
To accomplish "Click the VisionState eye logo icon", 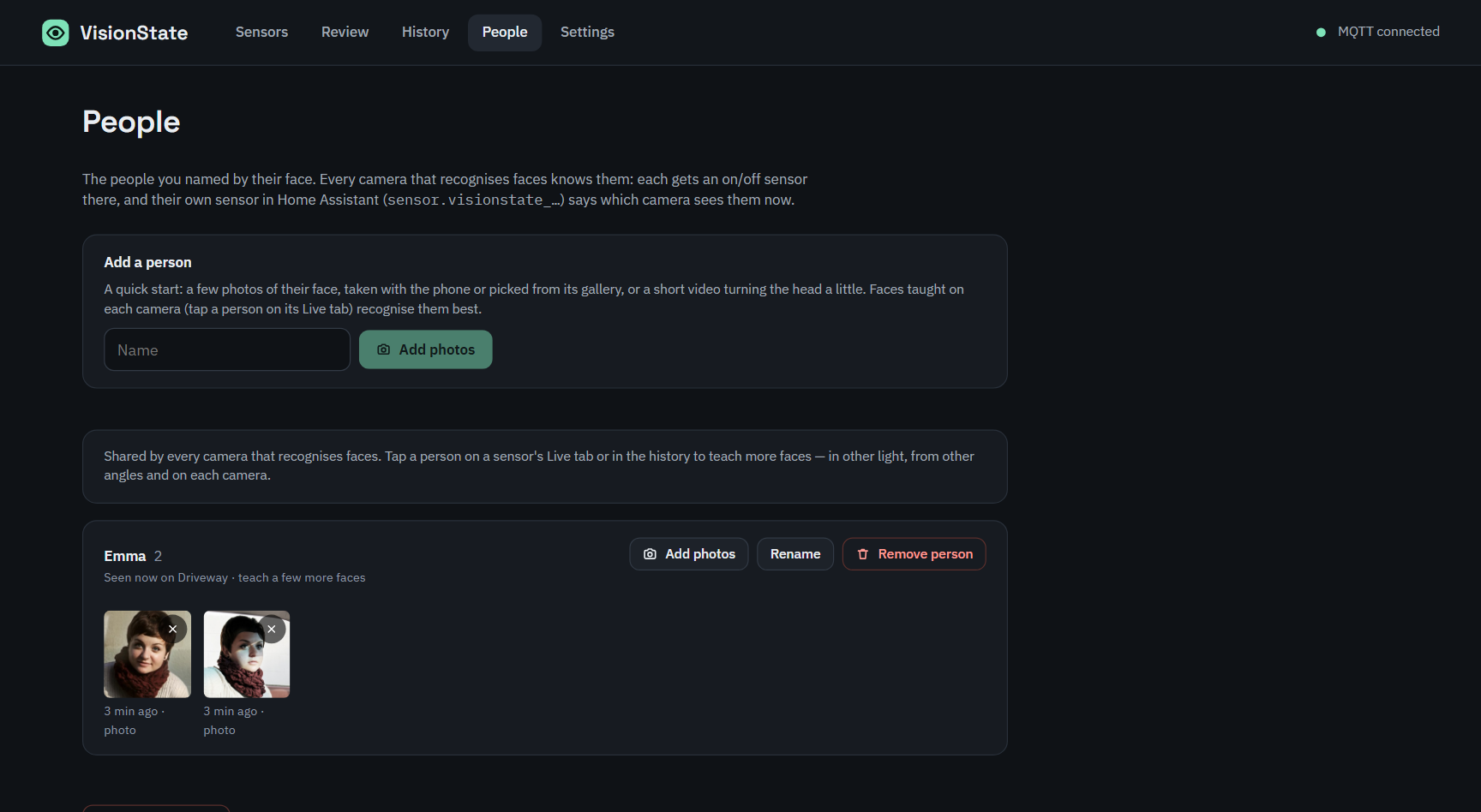I will coord(56,33).
